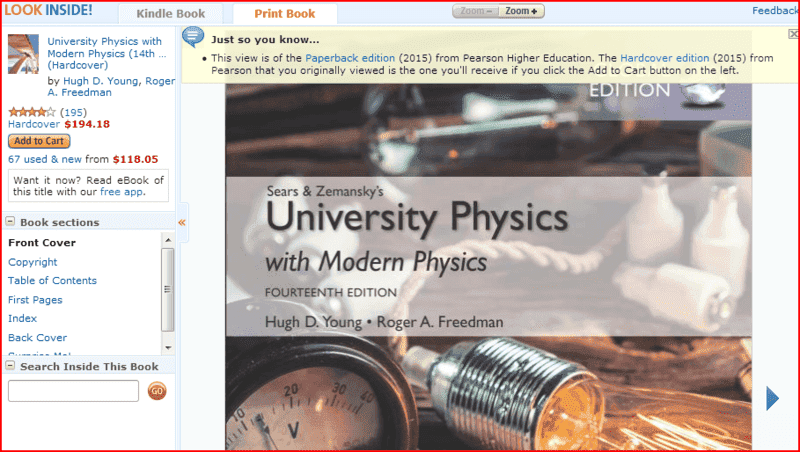800x452 pixels.
Task: Select Front Cover section
Action: coord(42,243)
